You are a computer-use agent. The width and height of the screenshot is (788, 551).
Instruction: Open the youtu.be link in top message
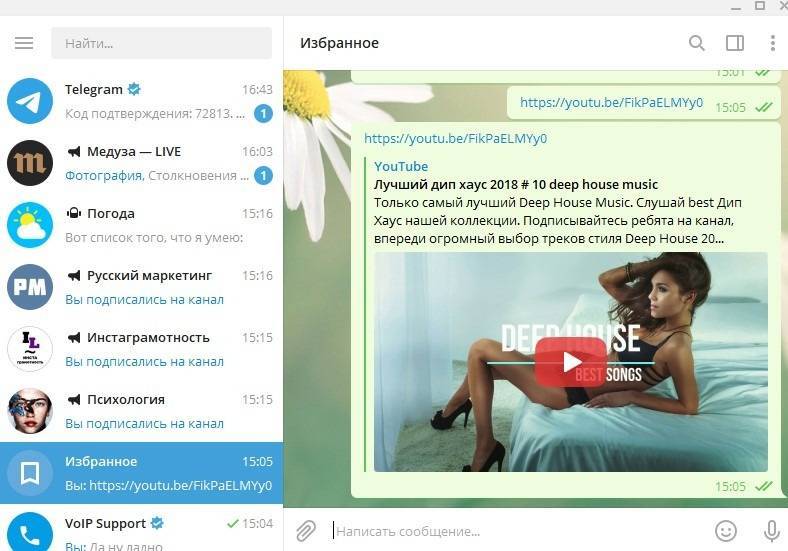(x=611, y=103)
